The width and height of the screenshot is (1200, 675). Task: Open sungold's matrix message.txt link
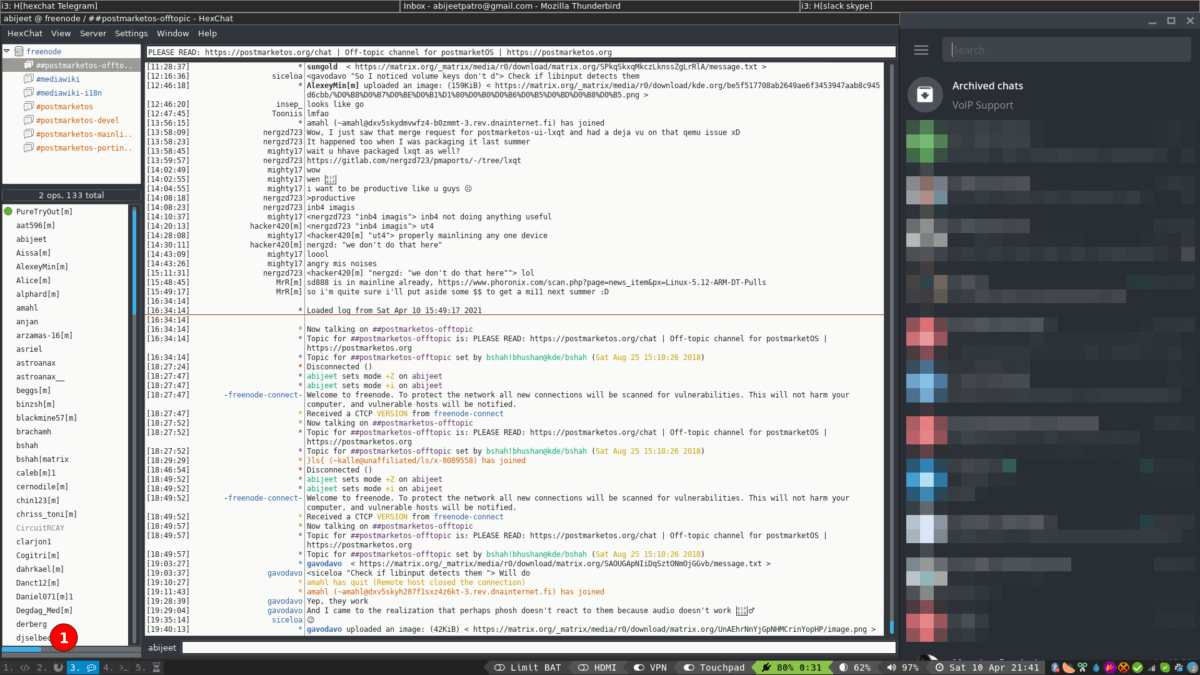click(x=559, y=66)
